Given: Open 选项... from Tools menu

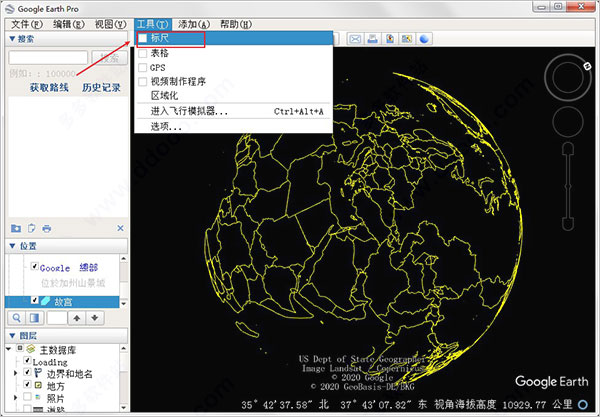Looking at the screenshot, I should tap(233, 127).
